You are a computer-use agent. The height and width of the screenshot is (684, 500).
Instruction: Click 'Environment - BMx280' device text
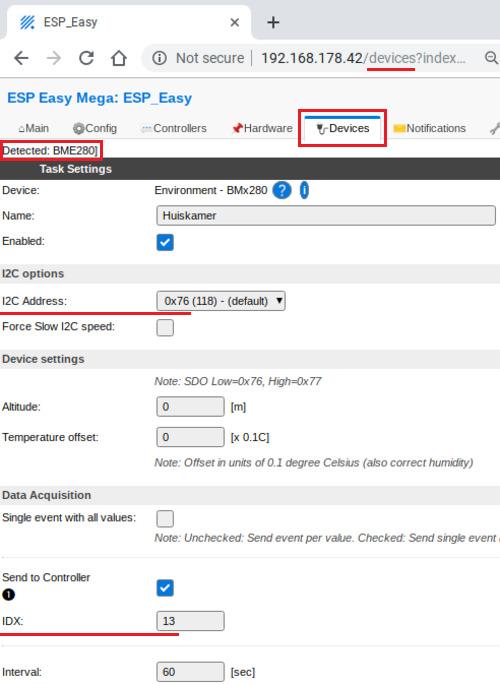211,190
